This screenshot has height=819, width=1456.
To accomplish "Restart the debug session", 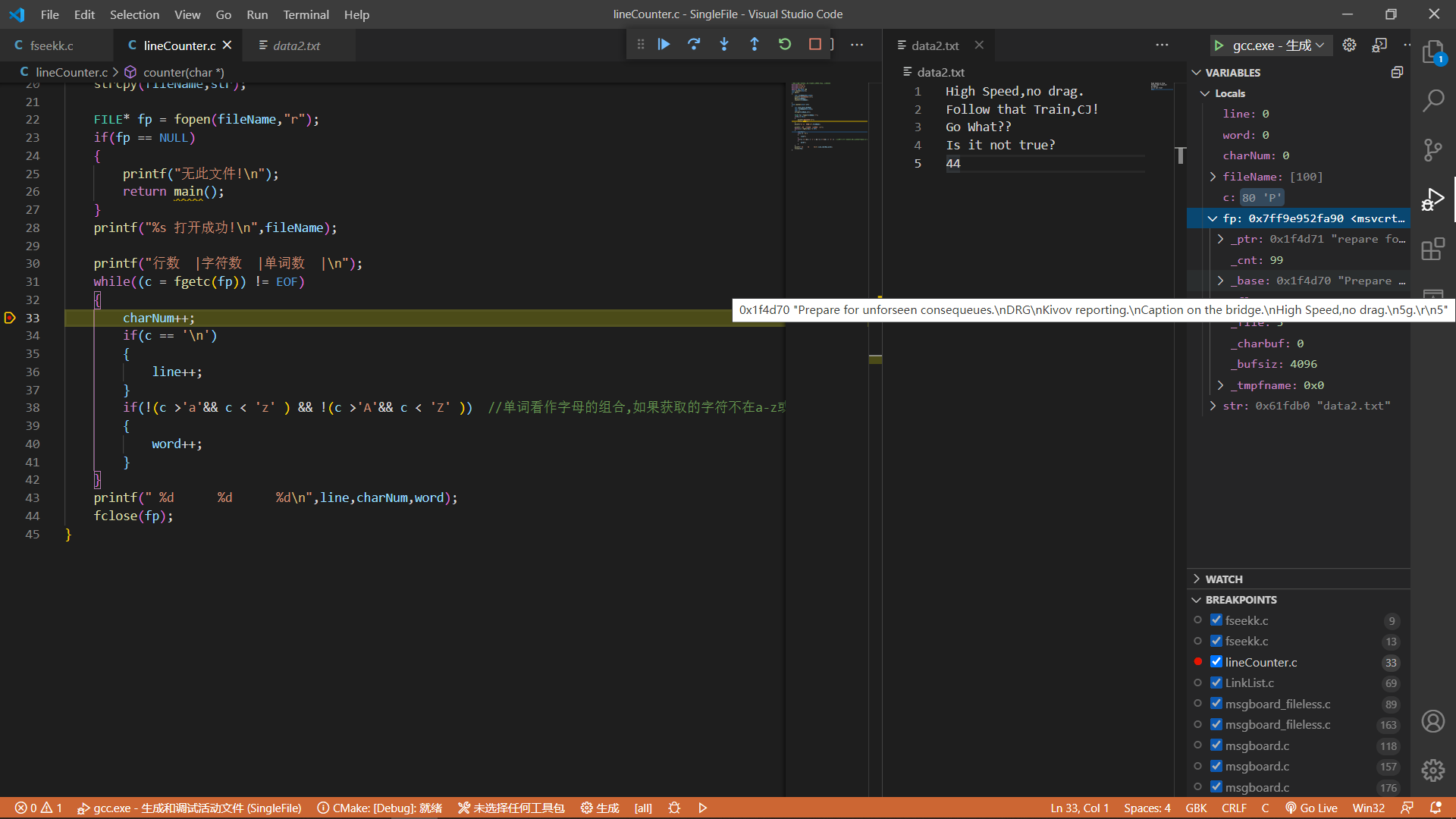I will 785,45.
